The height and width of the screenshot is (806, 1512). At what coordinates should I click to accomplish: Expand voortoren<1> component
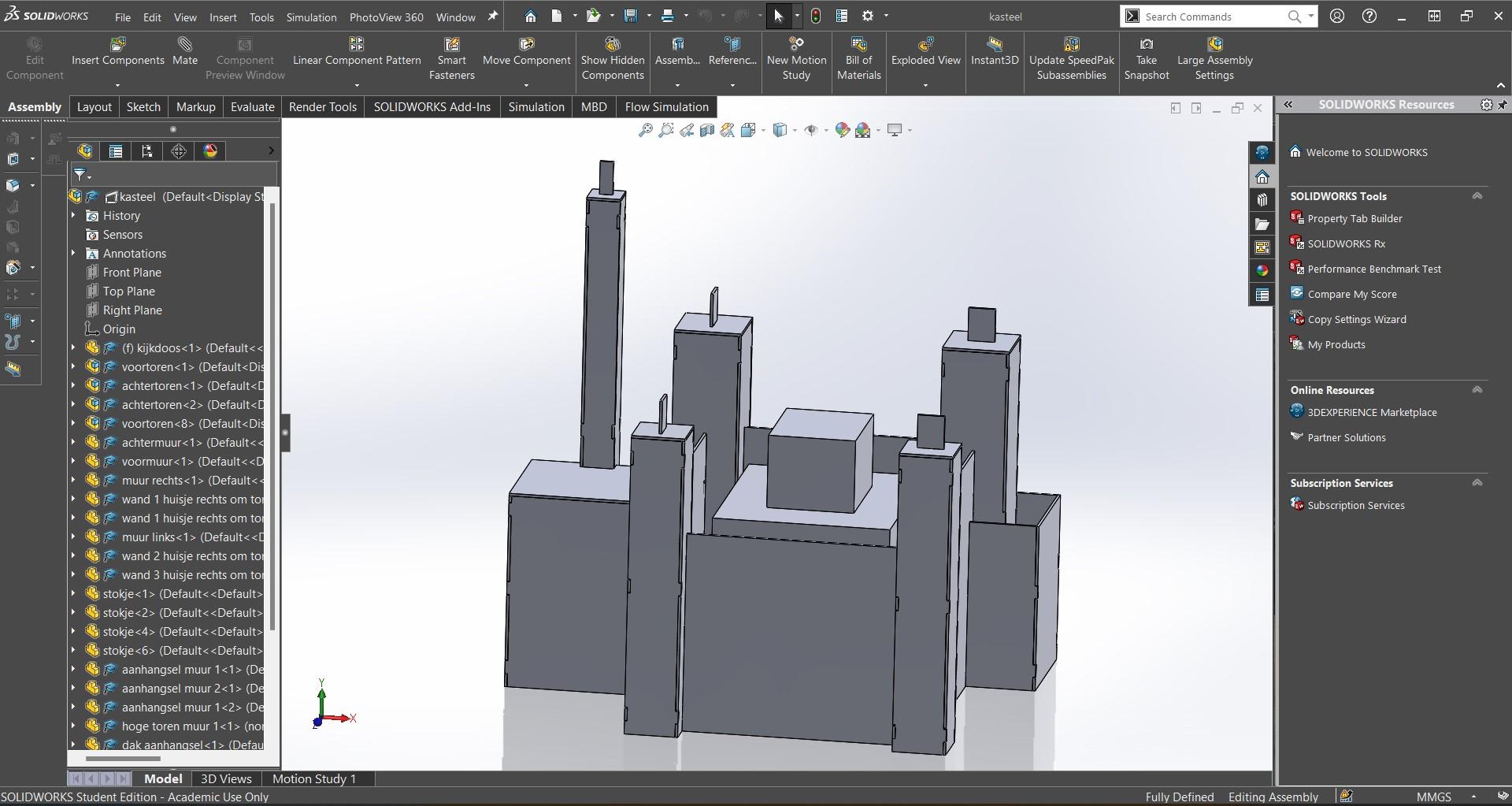pos(73,366)
